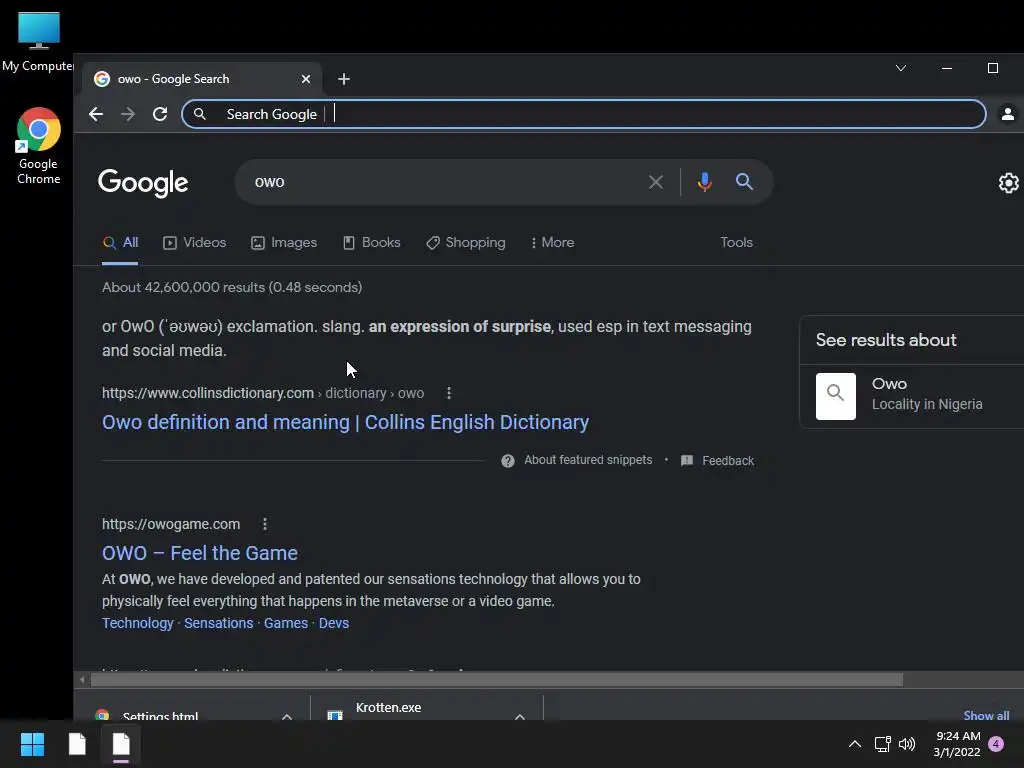Viewport: 1024px width, 768px height.
Task: Start voice search with the microphone icon
Action: pyautogui.click(x=704, y=182)
